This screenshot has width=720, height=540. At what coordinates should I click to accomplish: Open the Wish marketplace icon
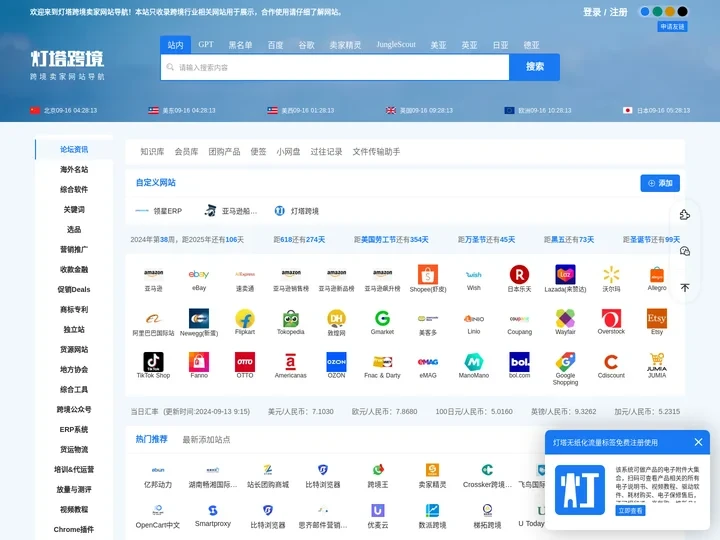pyautogui.click(x=473, y=275)
